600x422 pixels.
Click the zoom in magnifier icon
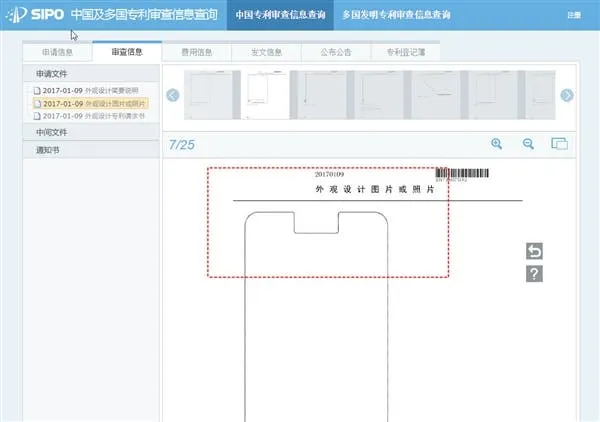(496, 144)
